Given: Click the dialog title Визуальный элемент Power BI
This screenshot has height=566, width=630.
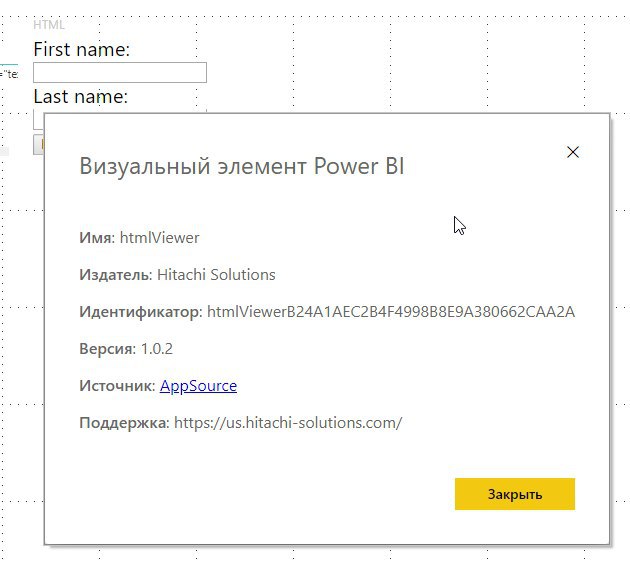Looking at the screenshot, I should (x=242, y=166).
